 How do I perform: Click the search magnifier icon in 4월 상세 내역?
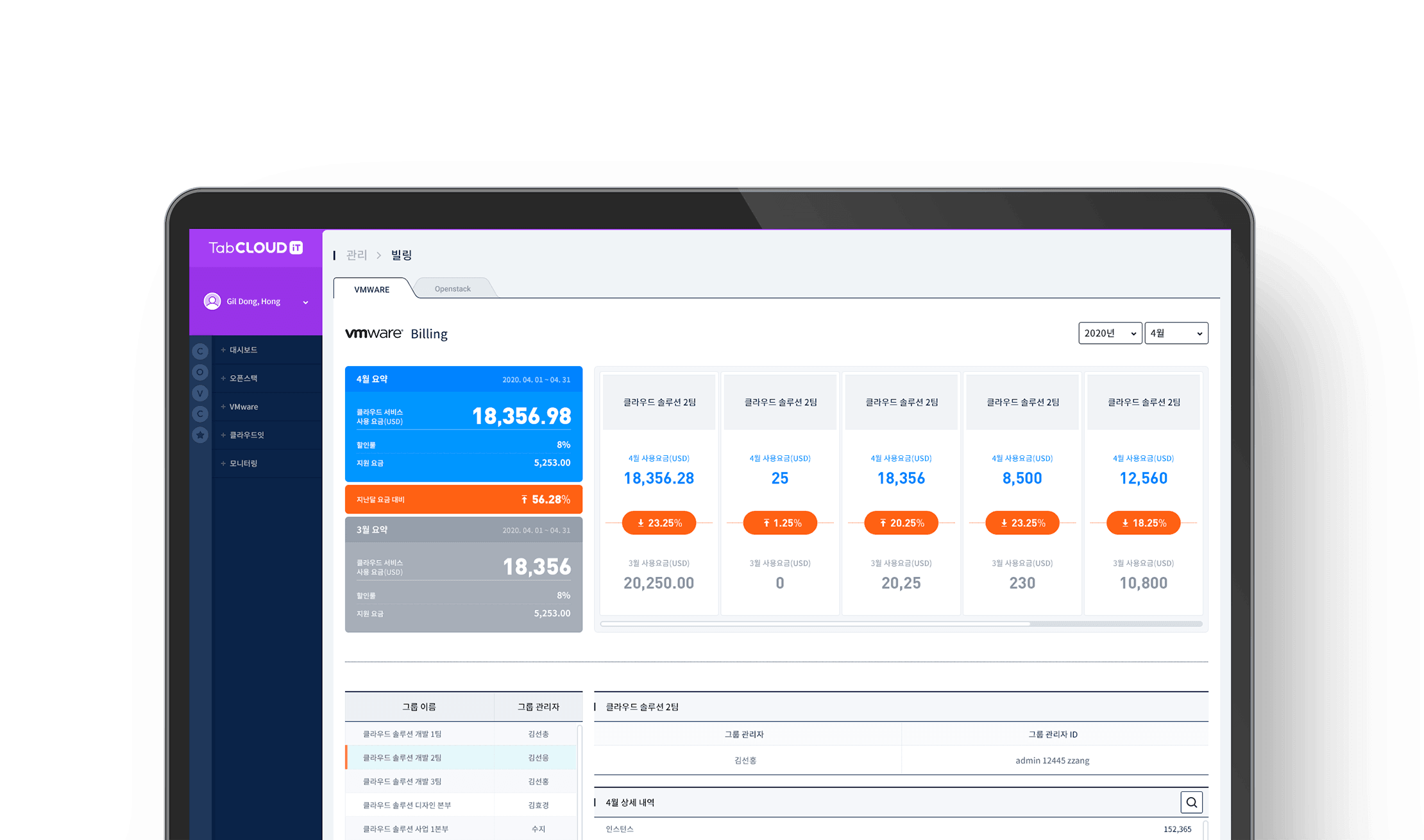tap(1191, 802)
